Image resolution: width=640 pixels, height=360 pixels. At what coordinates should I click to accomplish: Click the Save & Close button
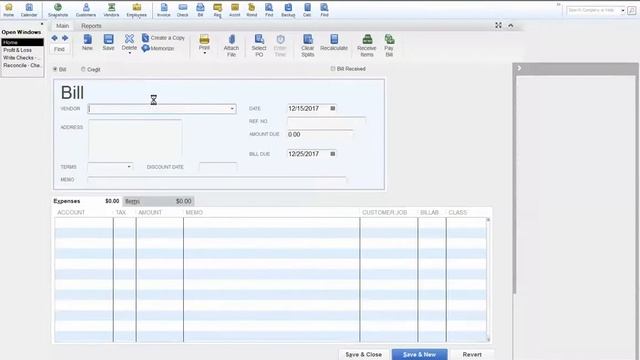tap(363, 354)
